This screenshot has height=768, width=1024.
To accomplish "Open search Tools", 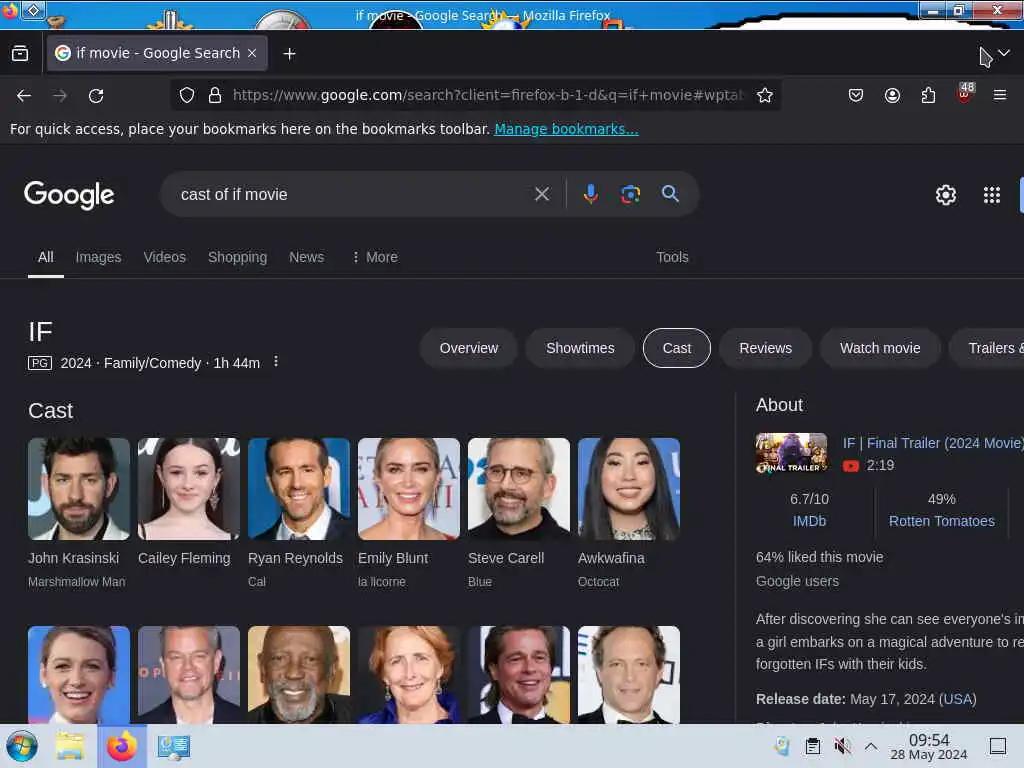I will click(x=672, y=257).
